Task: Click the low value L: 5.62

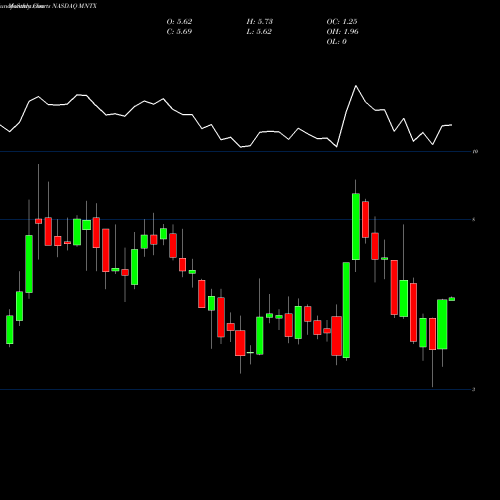Action: 259,32
